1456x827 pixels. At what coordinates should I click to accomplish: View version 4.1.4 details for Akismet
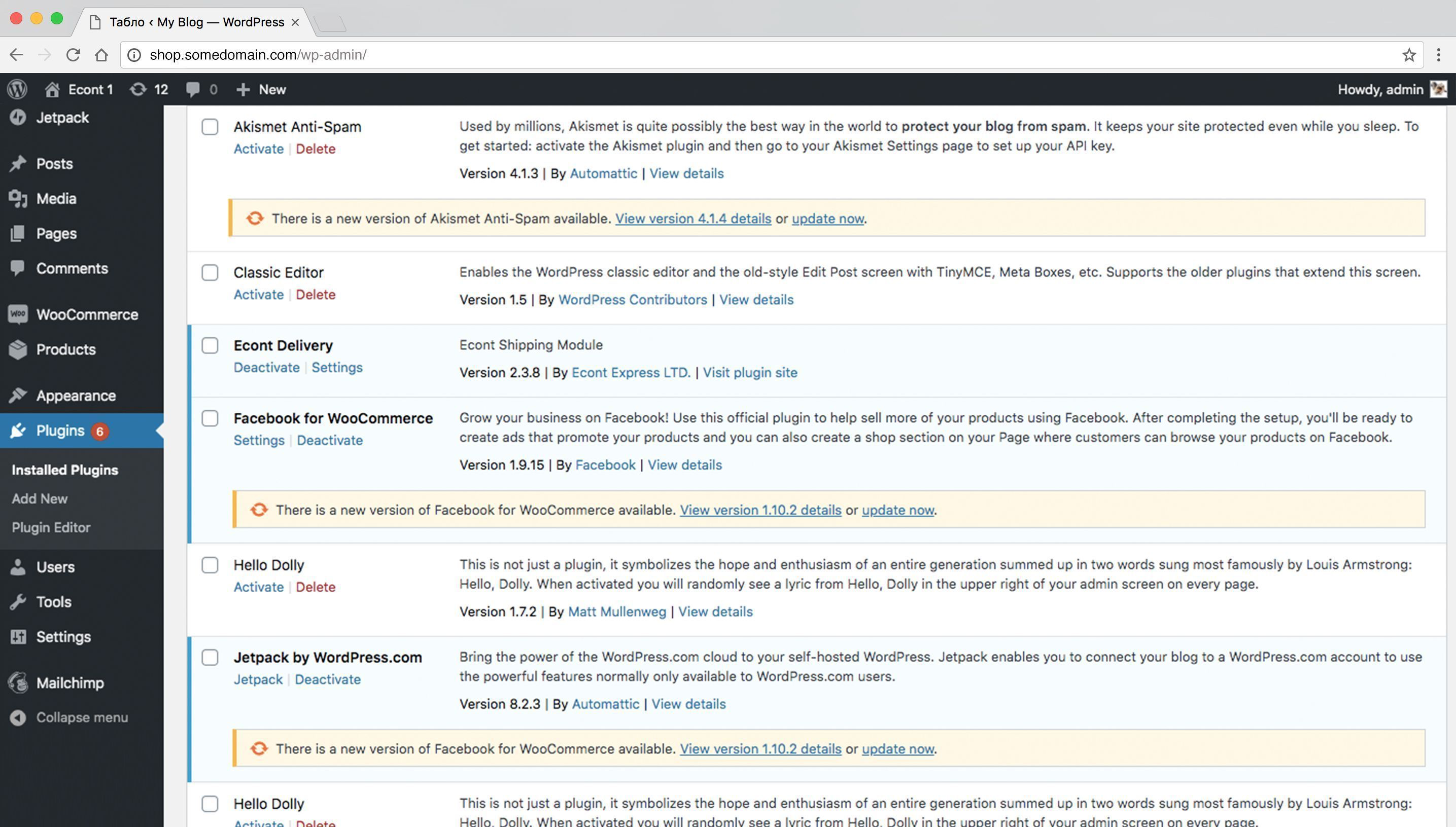tap(694, 219)
